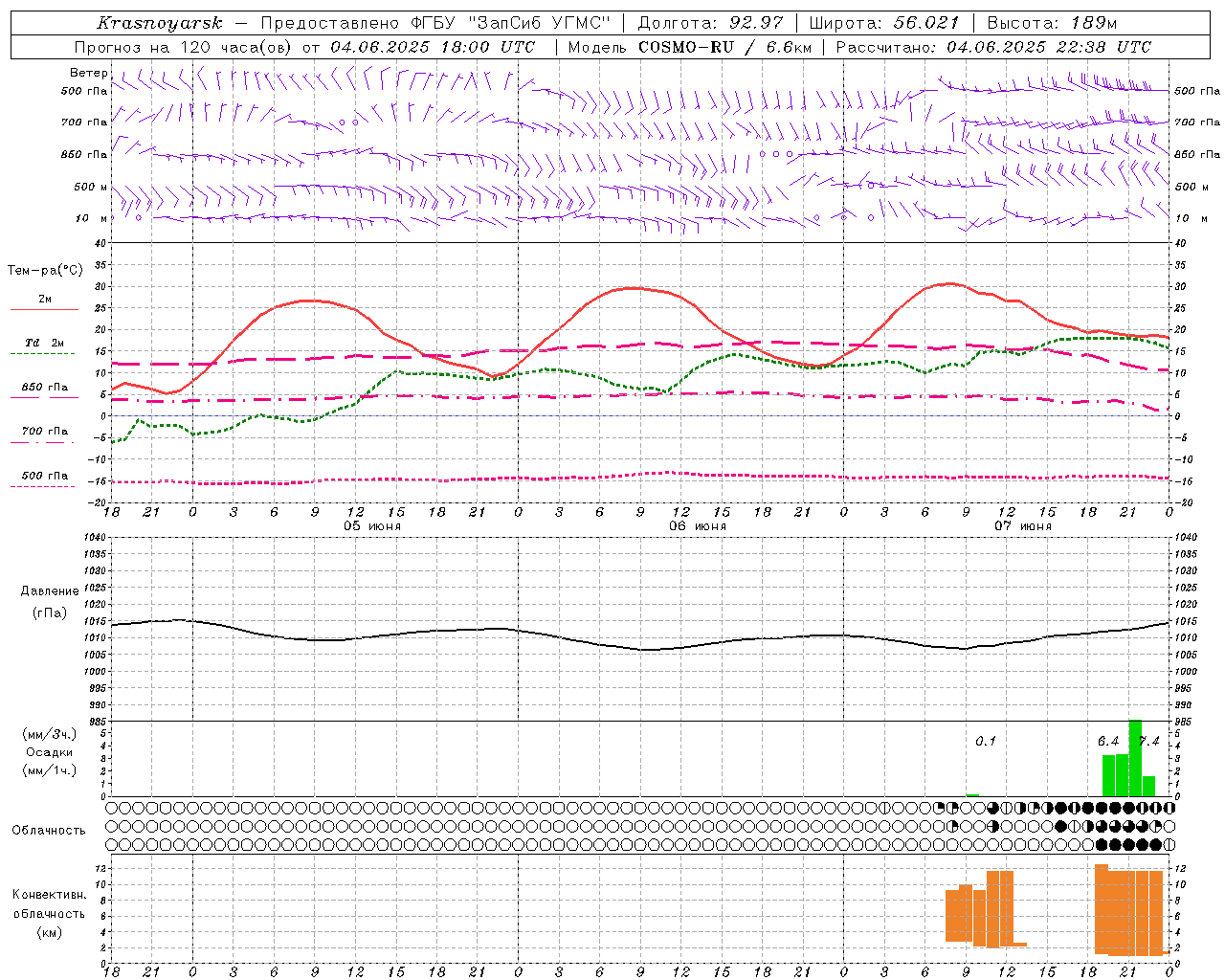1225x980 pixels.
Task: Click the 'Давление' pressure panel label
Action: click(49, 591)
